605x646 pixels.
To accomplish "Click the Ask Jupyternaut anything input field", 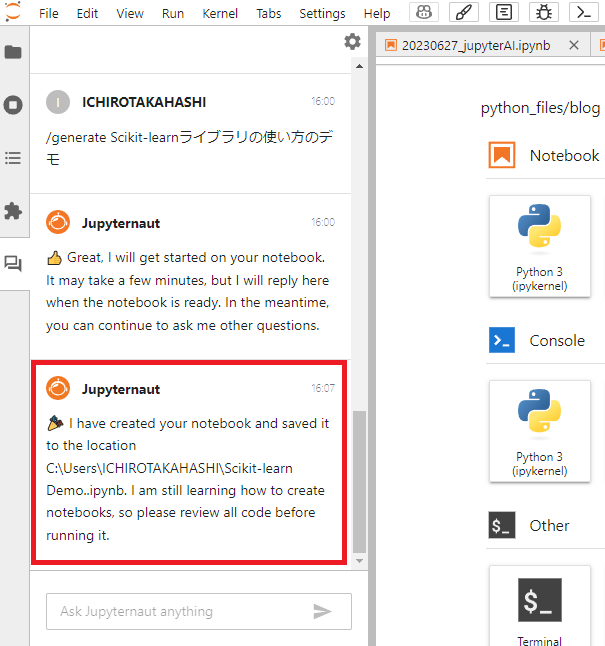I will (x=180, y=611).
